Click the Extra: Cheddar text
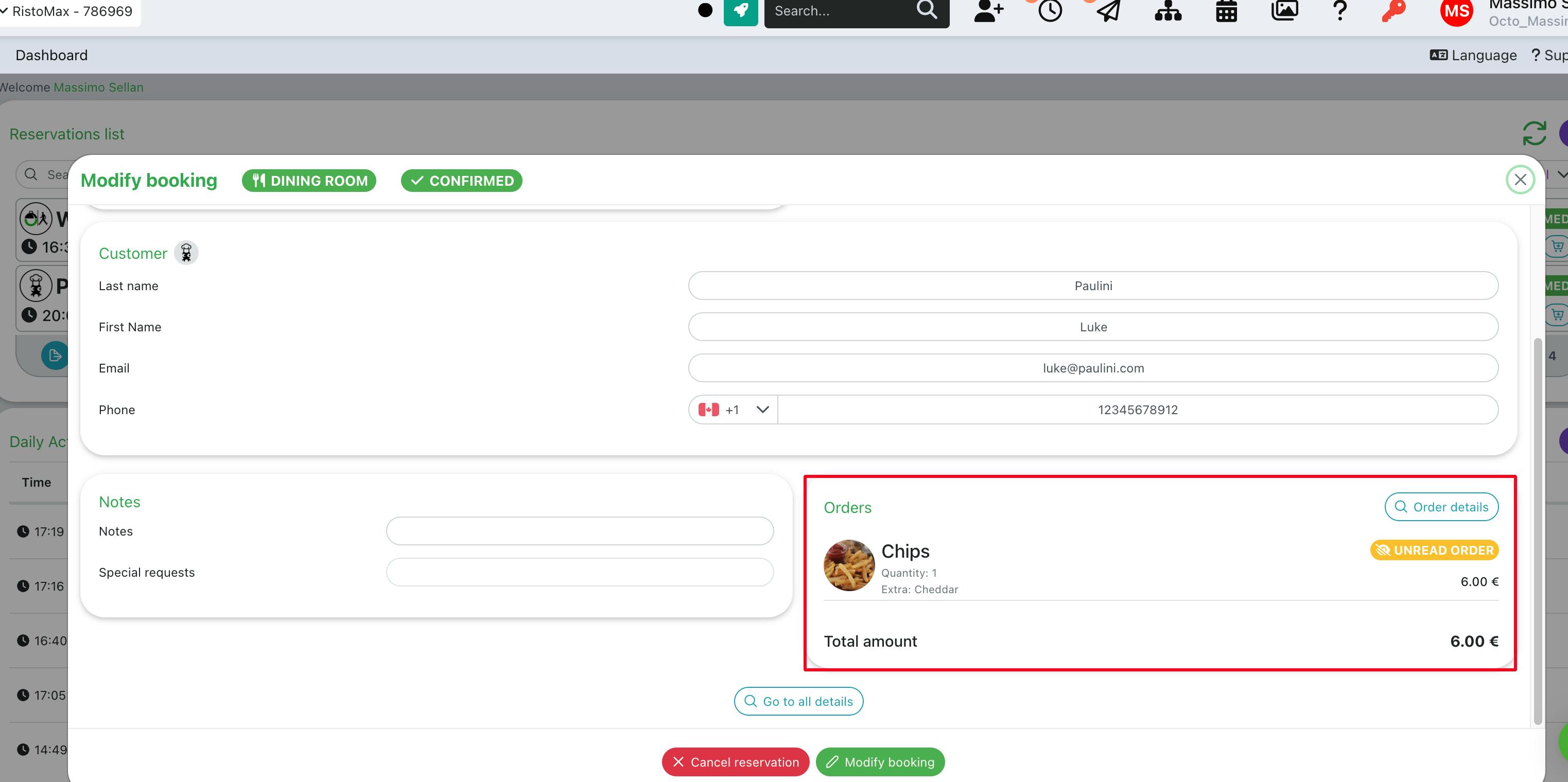The width and height of the screenshot is (1568, 782). (919, 589)
